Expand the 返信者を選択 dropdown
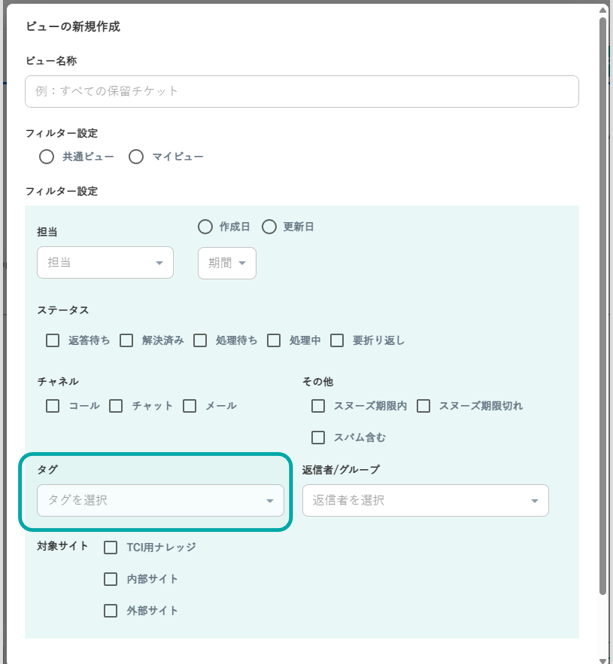This screenshot has height=664, width=613. [425, 500]
